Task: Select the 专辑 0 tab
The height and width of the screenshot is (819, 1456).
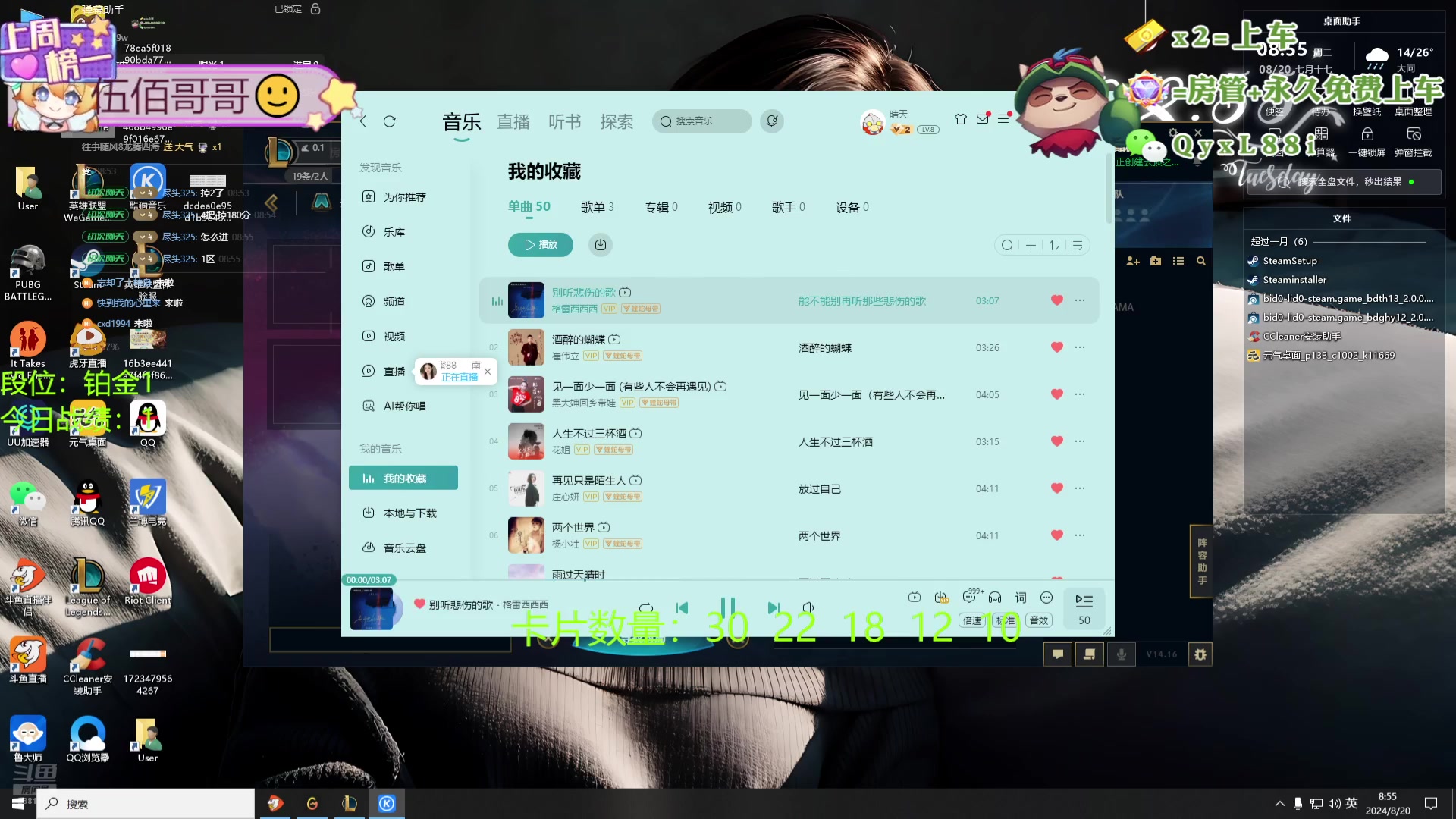Action: coord(661,207)
